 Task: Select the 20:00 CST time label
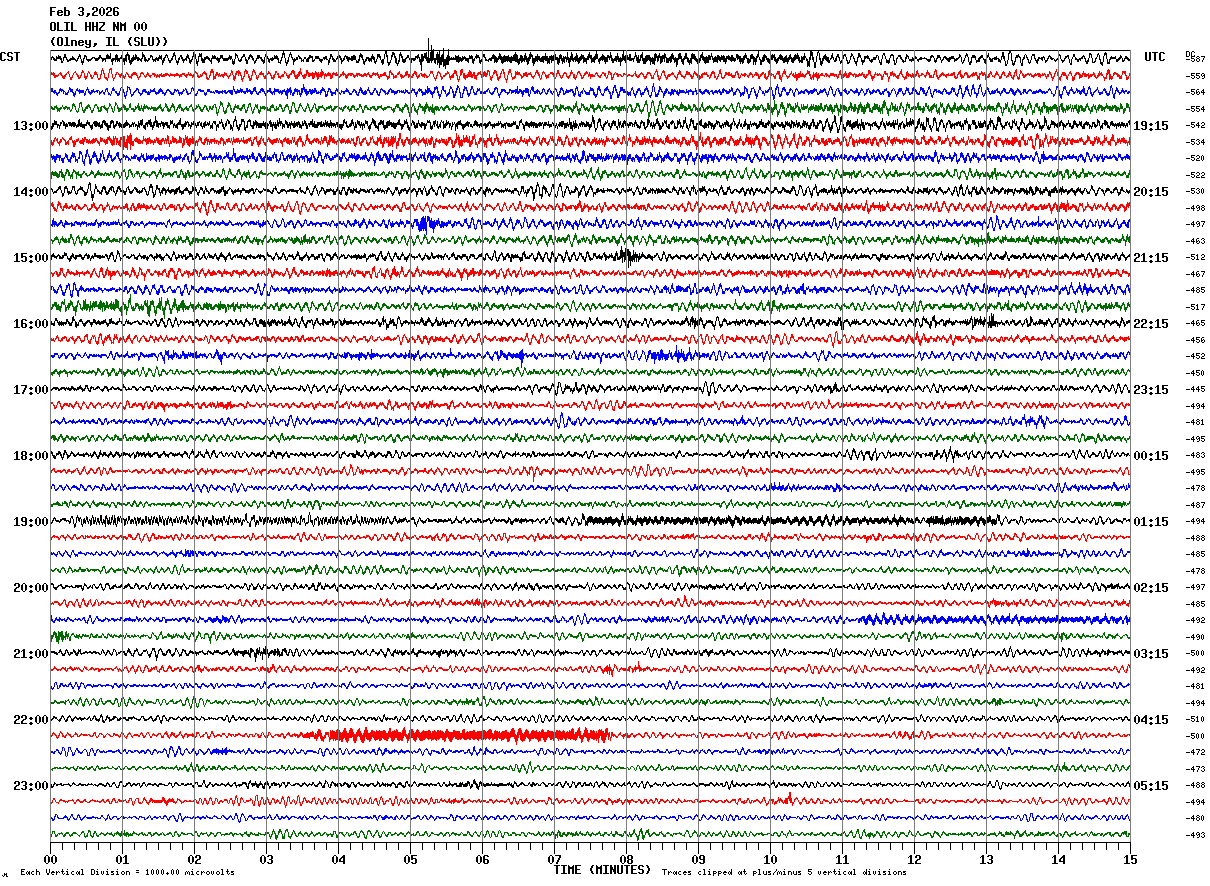[x=30, y=588]
